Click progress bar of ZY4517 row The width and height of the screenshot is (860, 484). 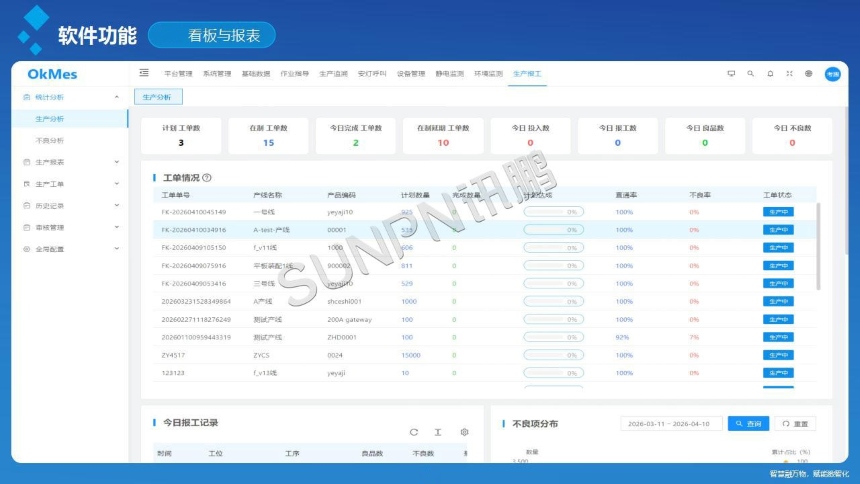click(553, 355)
